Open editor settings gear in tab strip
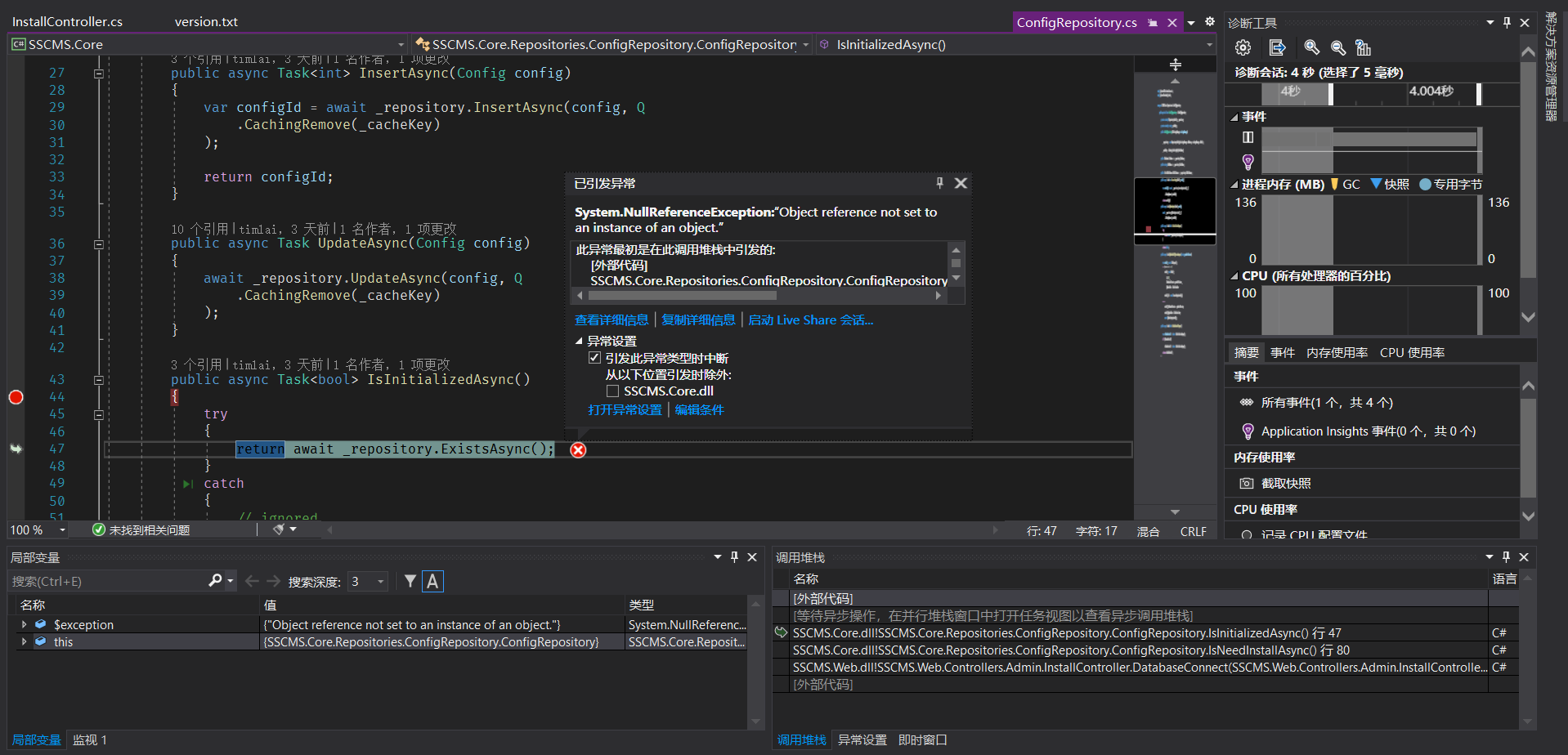This screenshot has width=1568, height=755. point(1210,22)
